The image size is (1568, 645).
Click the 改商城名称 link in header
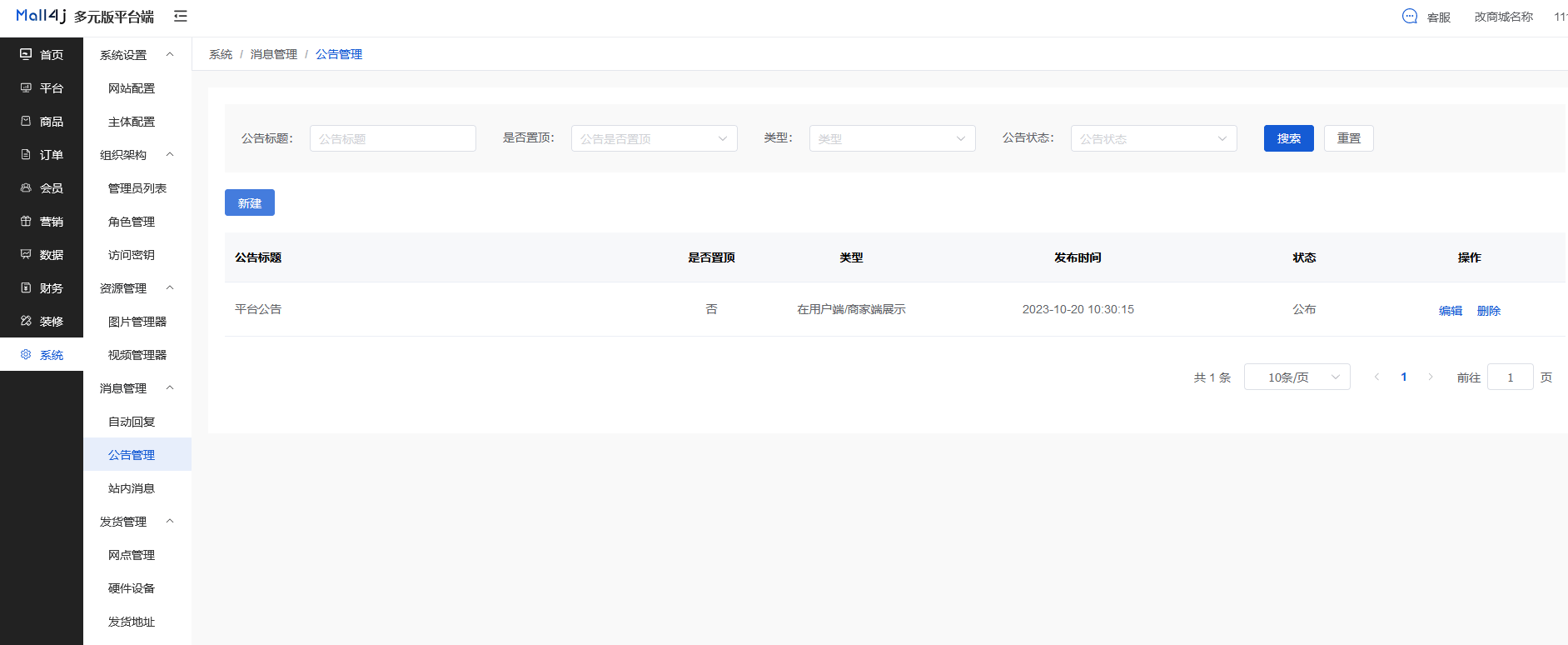pyautogui.click(x=1504, y=17)
